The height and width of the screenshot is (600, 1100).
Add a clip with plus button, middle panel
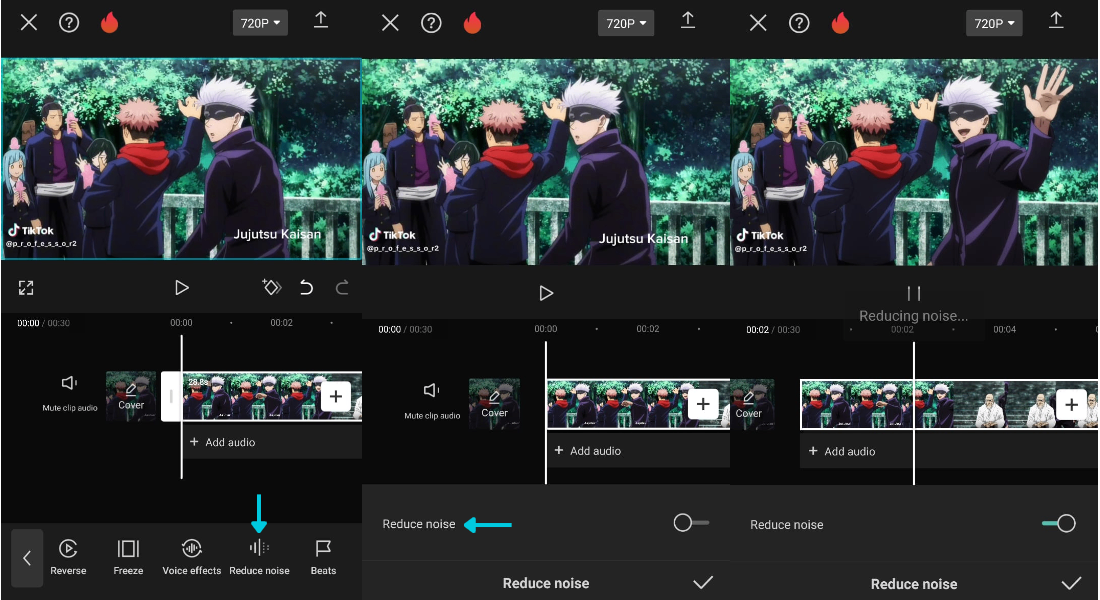pyautogui.click(x=703, y=404)
